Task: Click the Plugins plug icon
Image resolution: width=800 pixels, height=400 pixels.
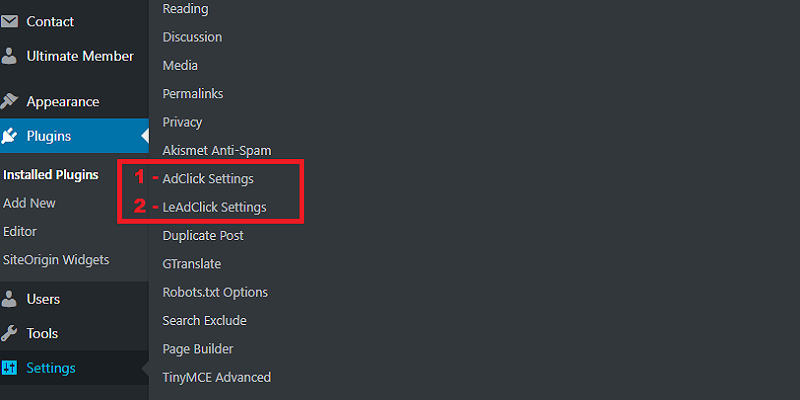Action: pyautogui.click(x=10, y=136)
